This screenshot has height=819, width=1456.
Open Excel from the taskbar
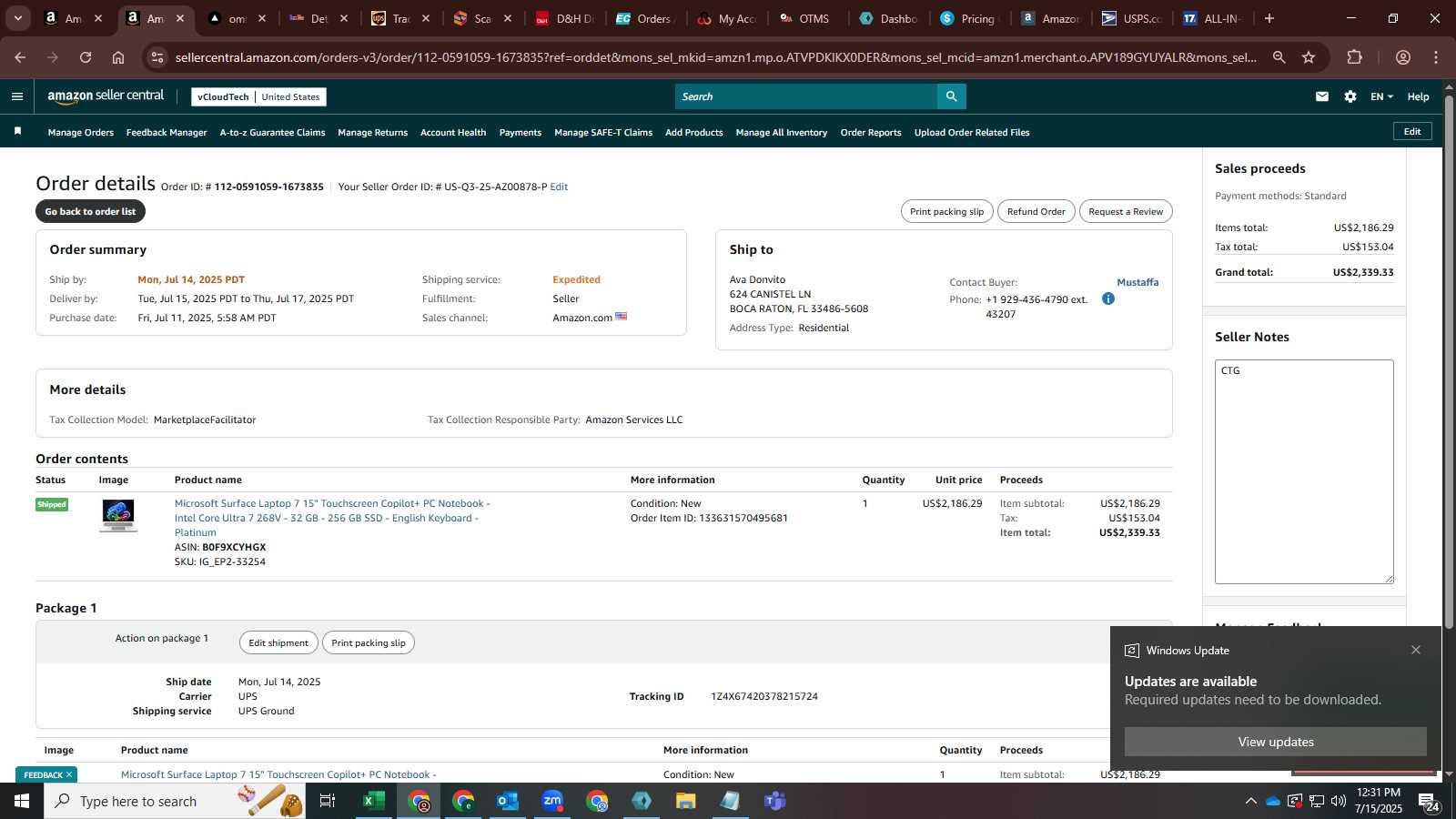373,801
